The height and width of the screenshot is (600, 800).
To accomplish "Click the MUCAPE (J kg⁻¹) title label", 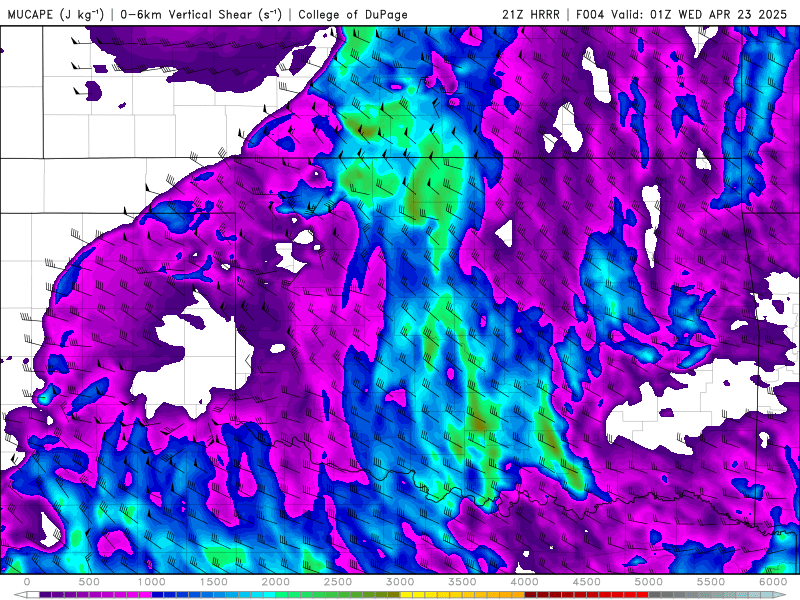I will [x=56, y=14].
